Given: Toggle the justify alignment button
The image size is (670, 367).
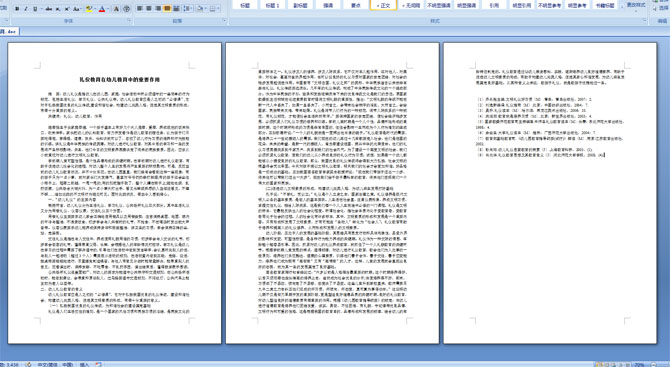Looking at the screenshot, I should coord(167,9).
